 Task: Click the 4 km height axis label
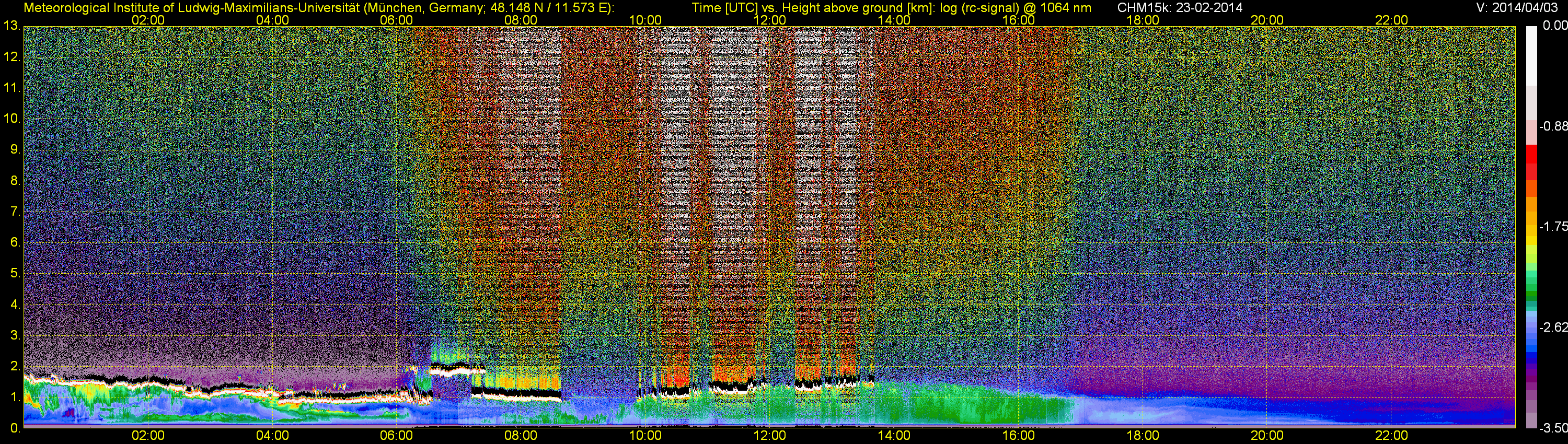pos(15,304)
